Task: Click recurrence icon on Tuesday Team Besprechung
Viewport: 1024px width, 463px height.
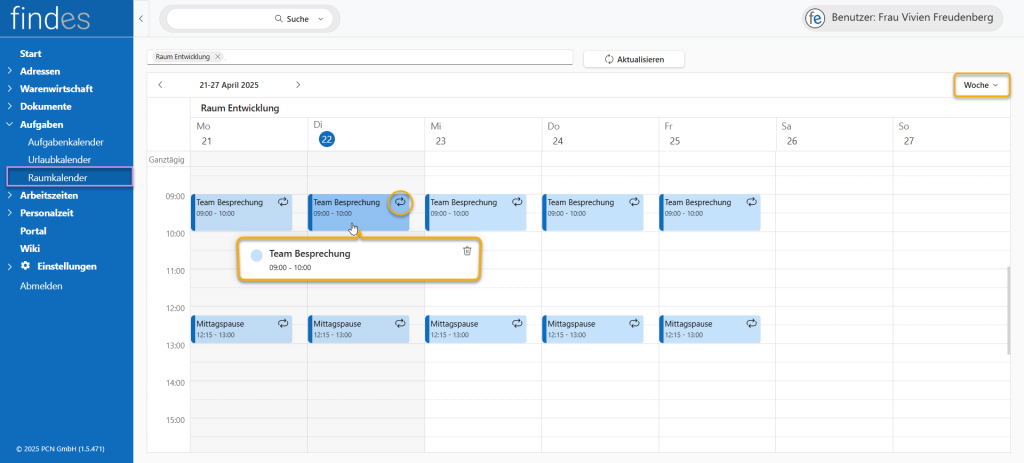Action: click(x=400, y=202)
